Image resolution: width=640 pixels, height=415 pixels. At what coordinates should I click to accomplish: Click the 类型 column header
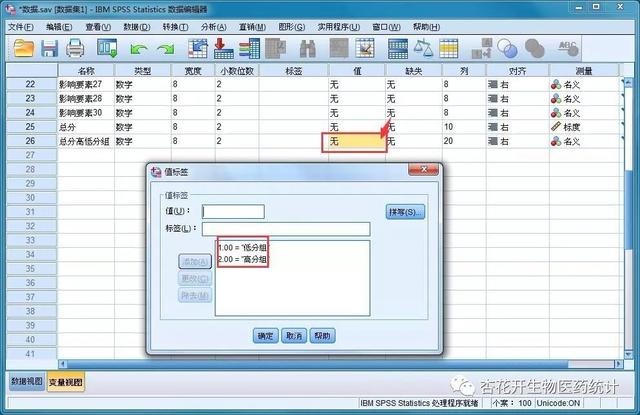[x=142, y=71]
